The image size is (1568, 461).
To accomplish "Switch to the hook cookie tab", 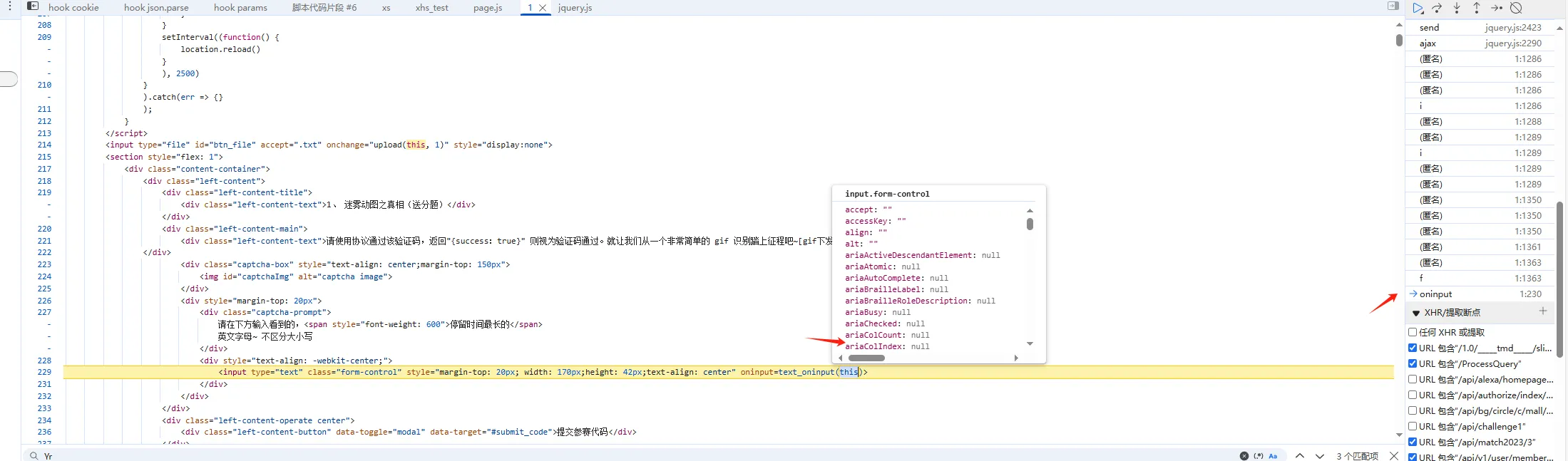I will [x=73, y=8].
